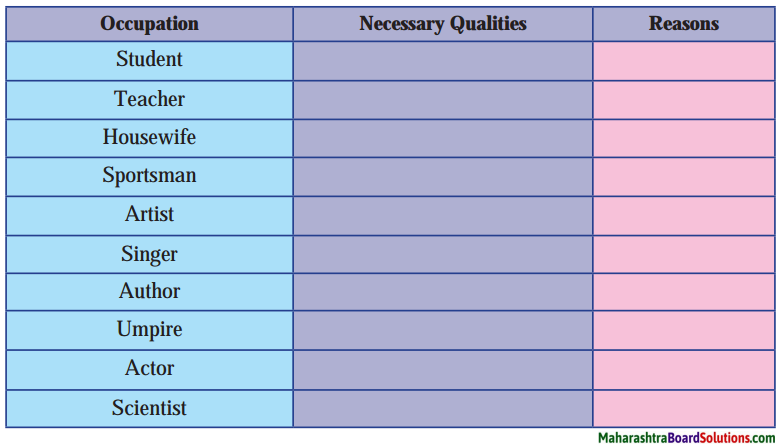Select the Housewife occupation cell
782x448 pixels.
click(149, 138)
